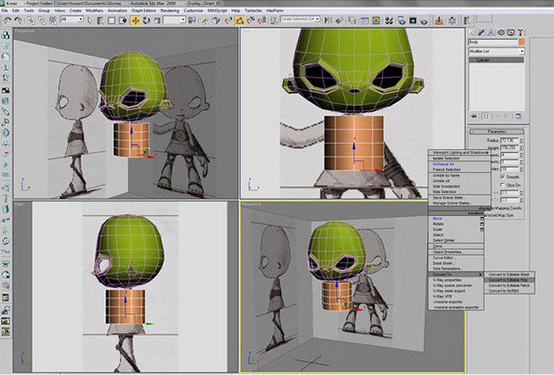Open the Modify panel tab icon
The height and width of the screenshot is (375, 554).
click(481, 33)
